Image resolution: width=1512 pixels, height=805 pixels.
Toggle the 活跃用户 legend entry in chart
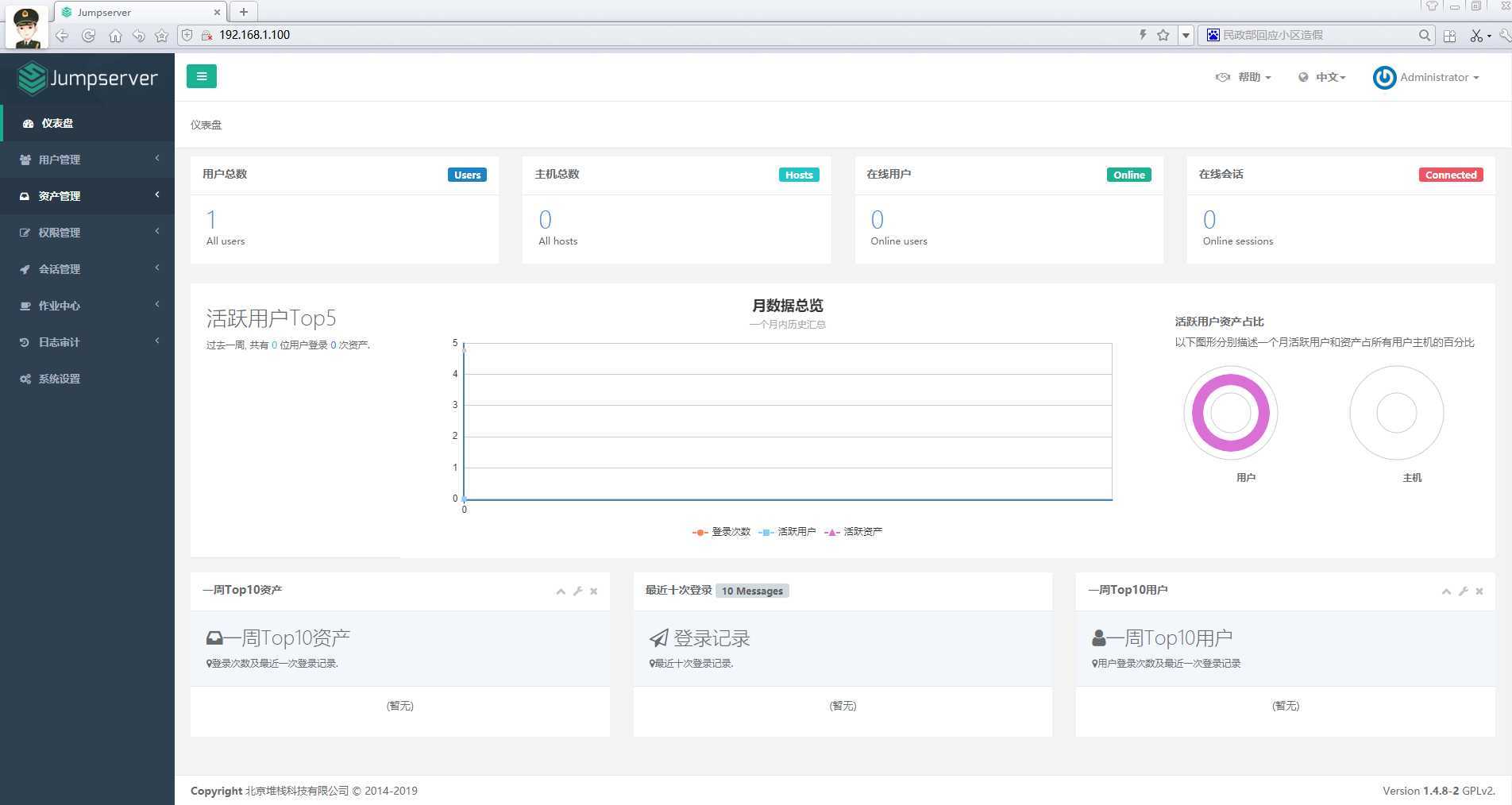787,532
